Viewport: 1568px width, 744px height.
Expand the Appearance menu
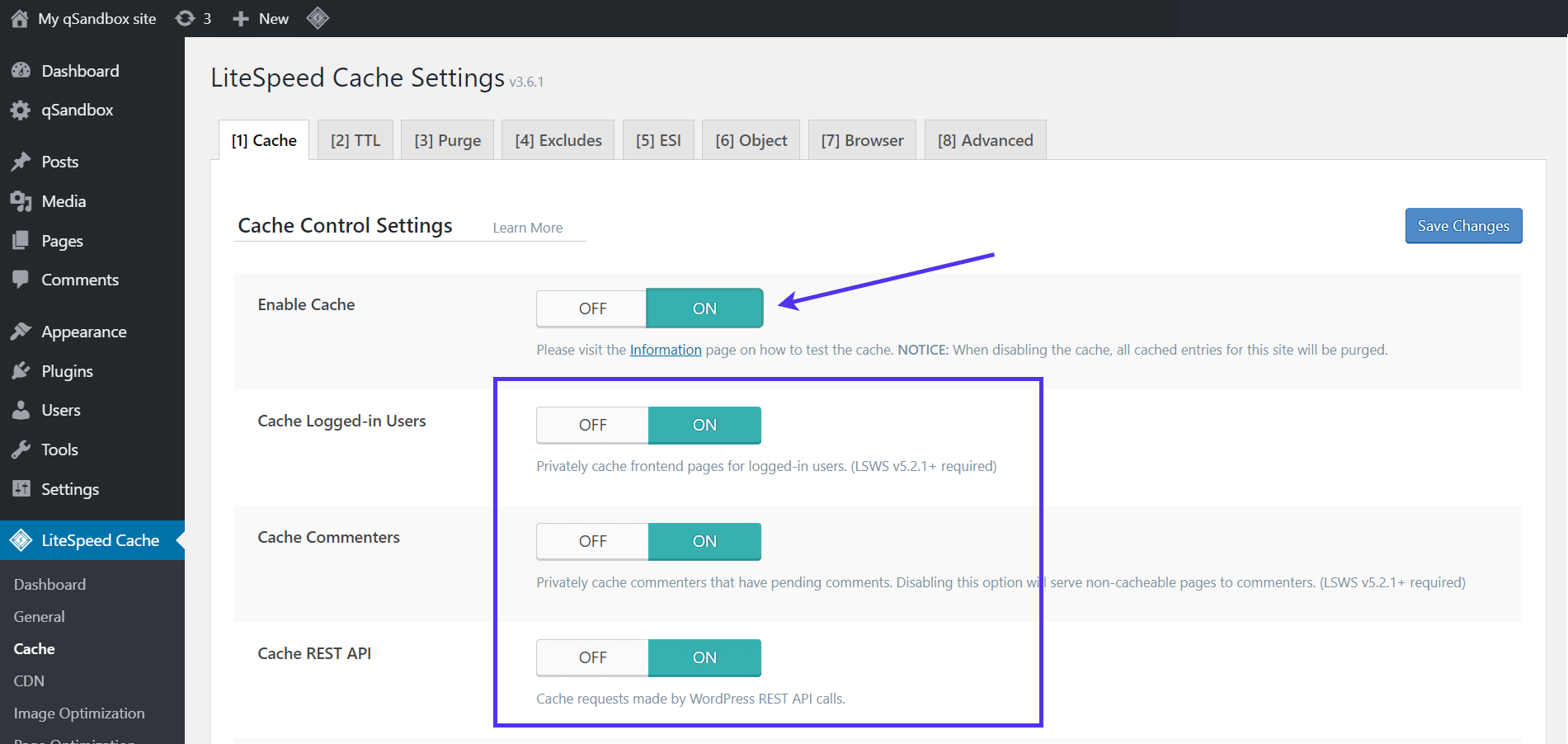click(x=84, y=331)
